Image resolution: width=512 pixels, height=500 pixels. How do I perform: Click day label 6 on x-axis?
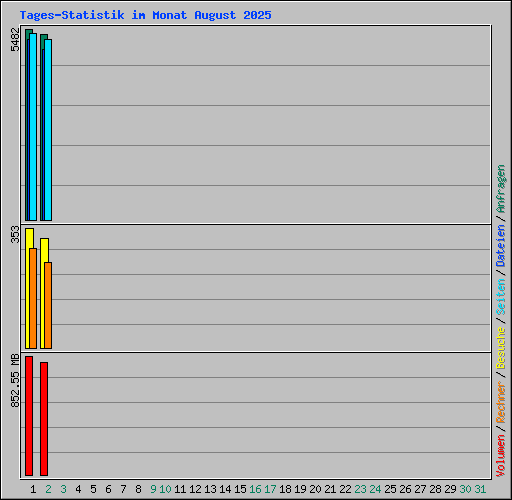point(108,489)
